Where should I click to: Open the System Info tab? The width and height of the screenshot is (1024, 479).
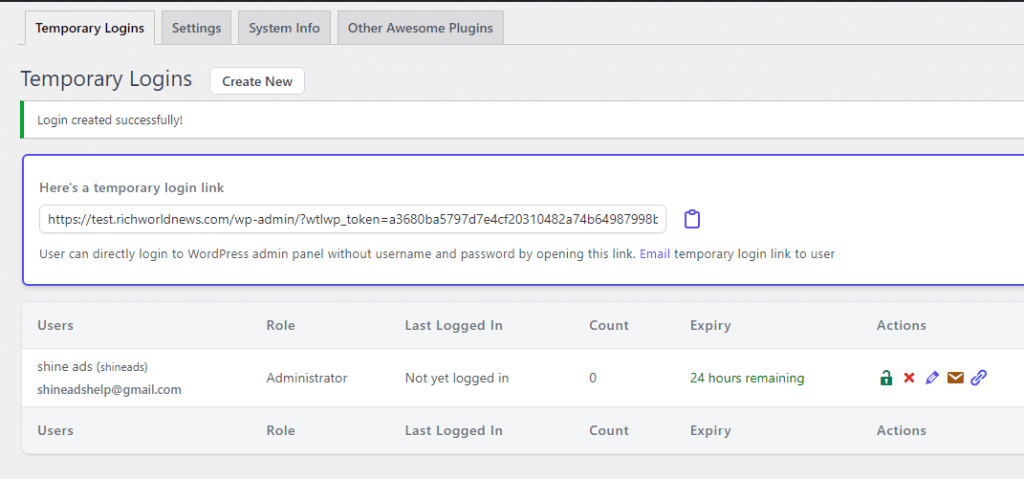point(284,28)
